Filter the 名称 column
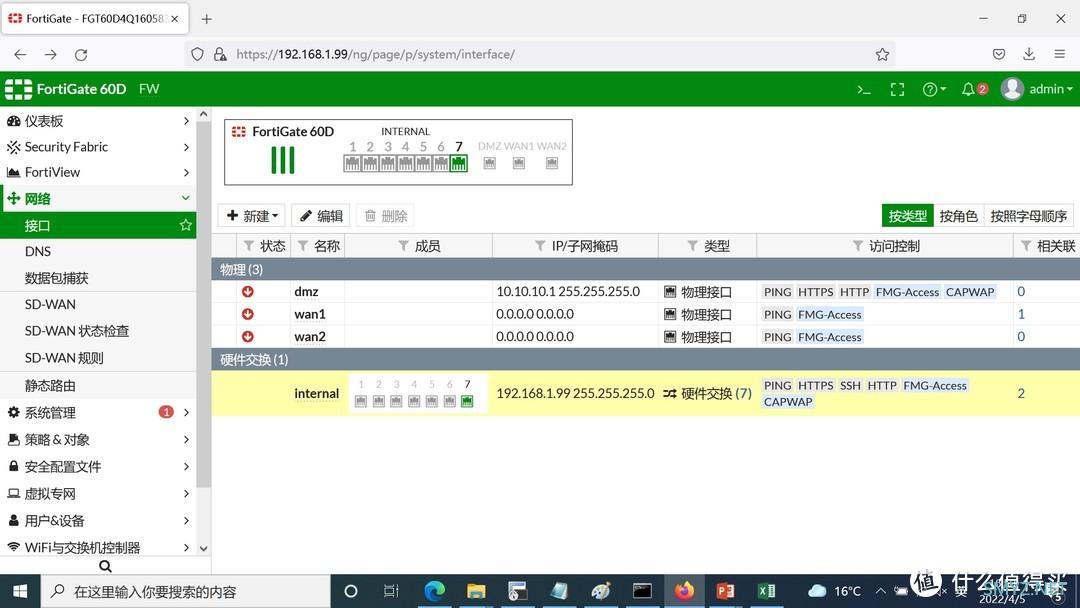Screen dimensions: 1080x608 click(x=302, y=246)
